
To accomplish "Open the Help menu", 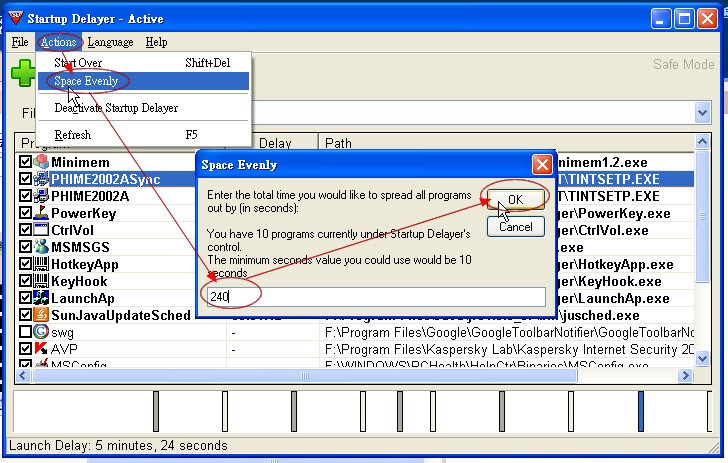I will click(x=156, y=42).
